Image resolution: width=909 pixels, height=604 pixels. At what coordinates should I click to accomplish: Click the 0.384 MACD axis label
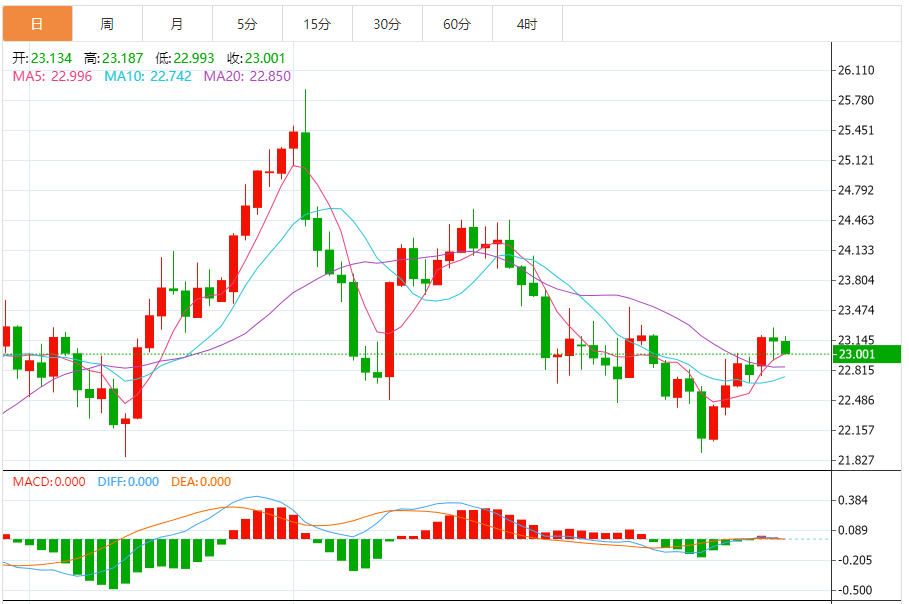coord(853,500)
